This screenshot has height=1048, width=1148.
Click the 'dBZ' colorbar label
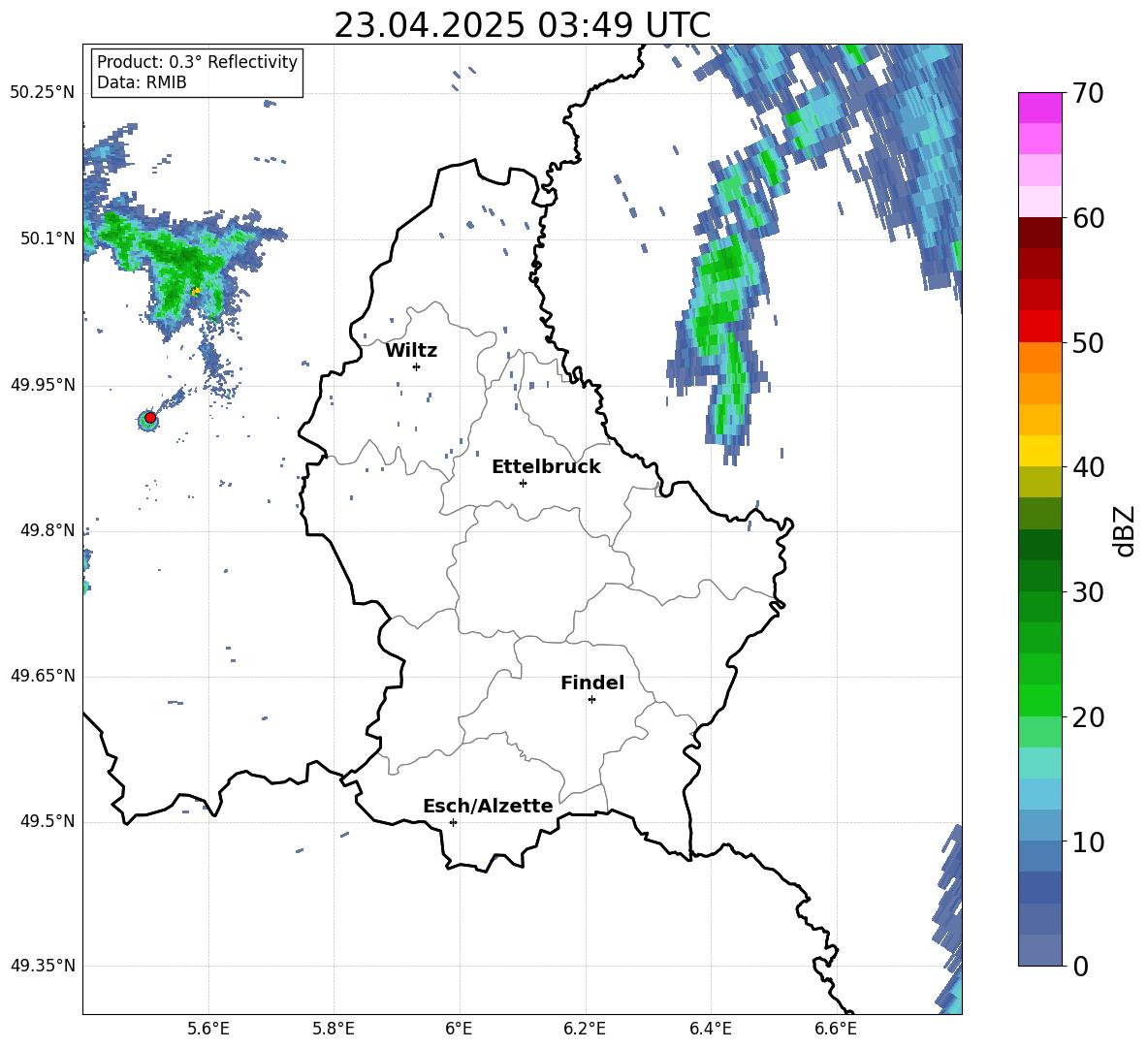click(x=1123, y=530)
